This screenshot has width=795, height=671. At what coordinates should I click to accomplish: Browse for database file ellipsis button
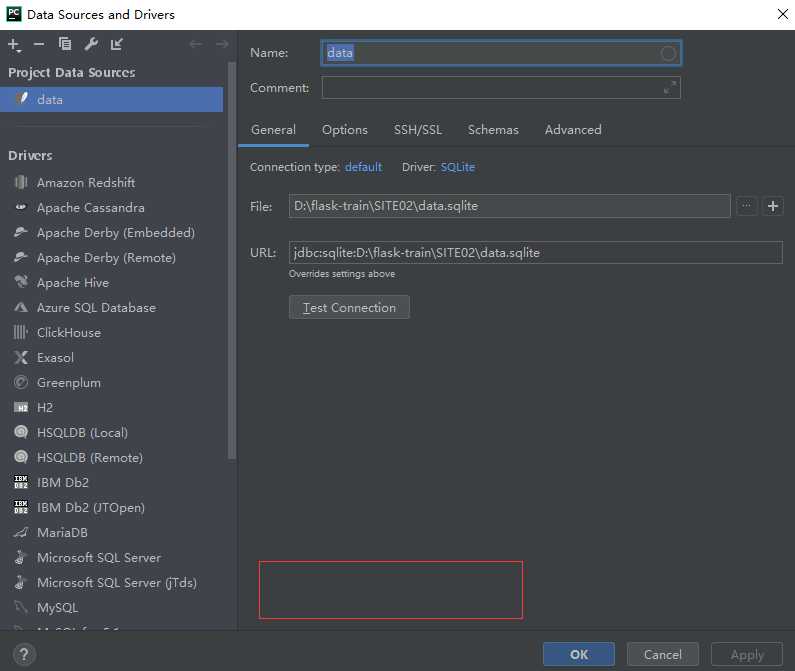click(746, 206)
